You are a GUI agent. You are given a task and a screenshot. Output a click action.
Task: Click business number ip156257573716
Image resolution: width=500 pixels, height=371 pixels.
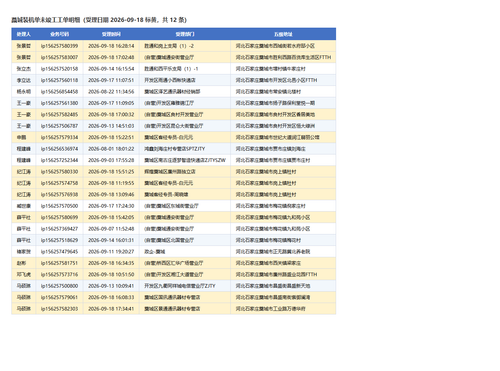pos(59,274)
